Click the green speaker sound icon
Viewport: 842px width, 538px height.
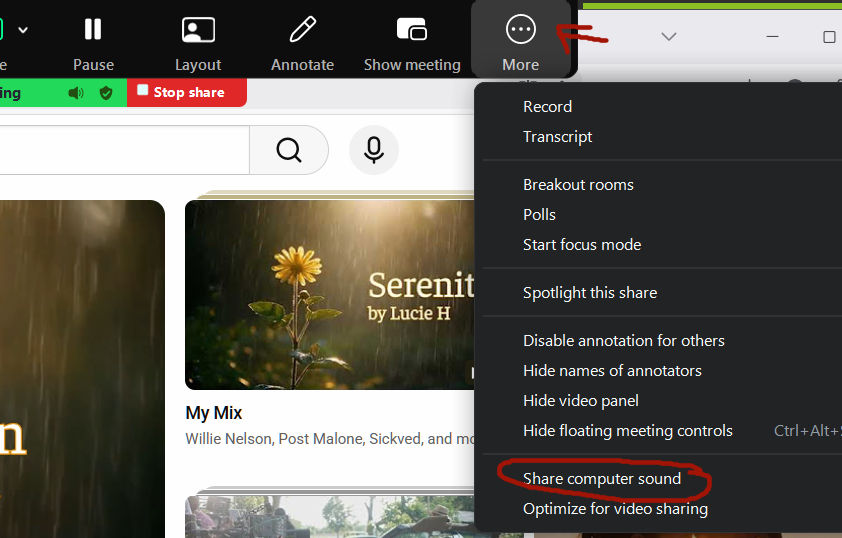76,93
